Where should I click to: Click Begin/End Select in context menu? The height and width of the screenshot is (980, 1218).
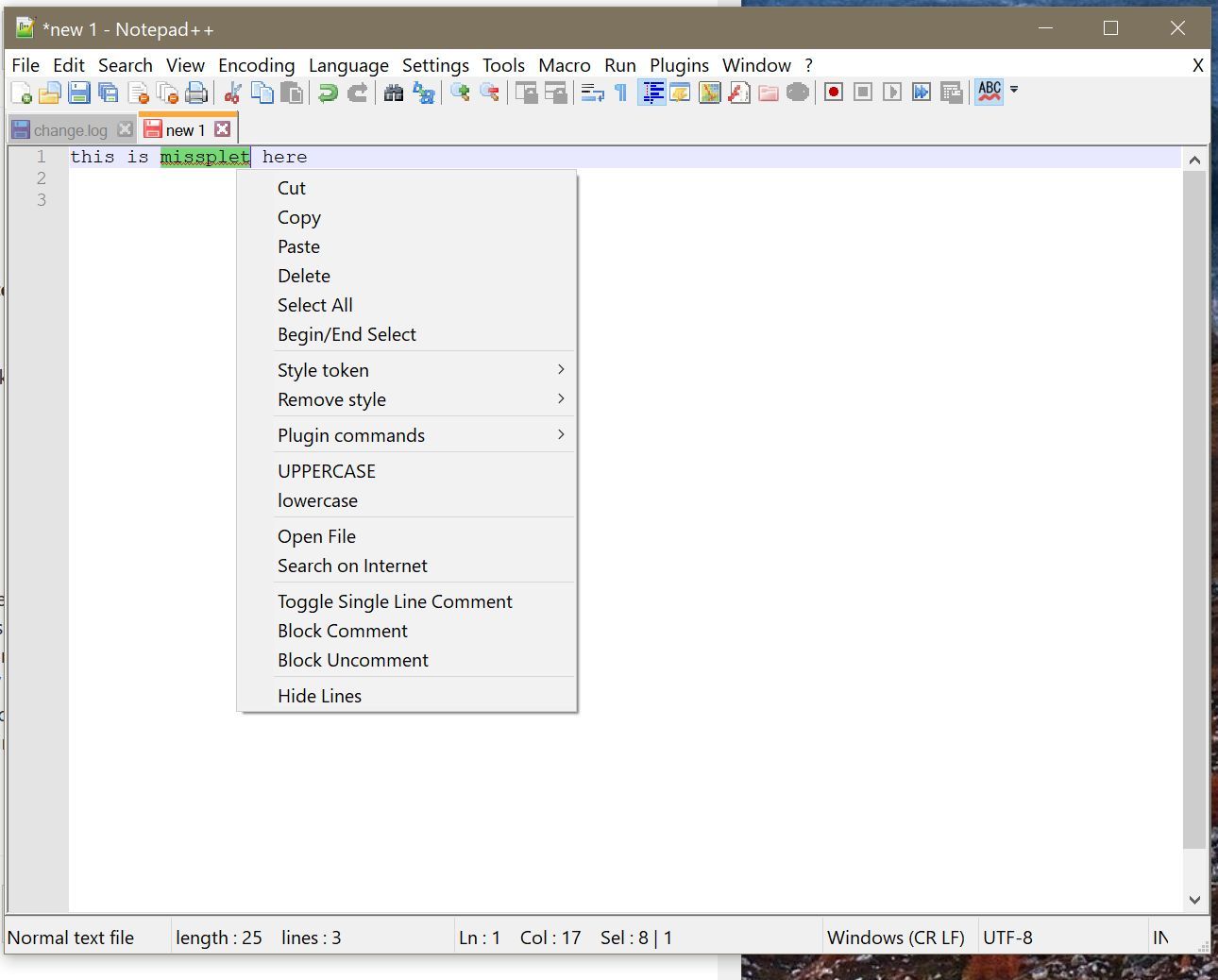tap(406, 334)
